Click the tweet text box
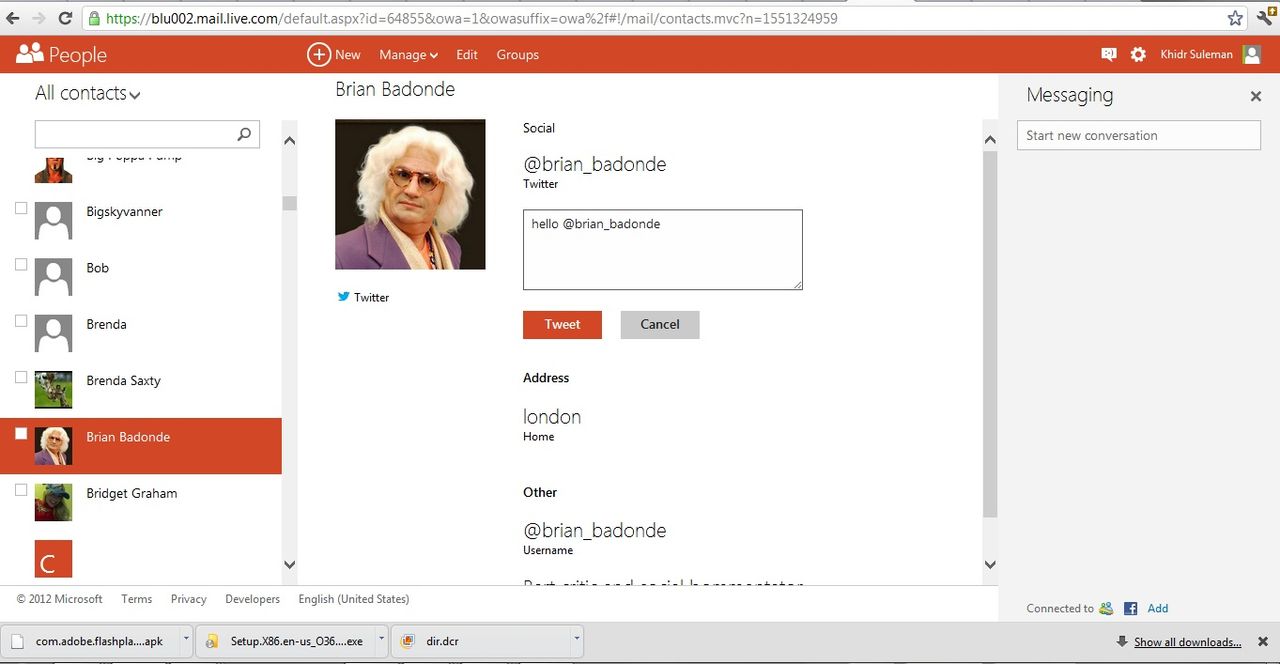This screenshot has width=1280, height=664. click(662, 250)
